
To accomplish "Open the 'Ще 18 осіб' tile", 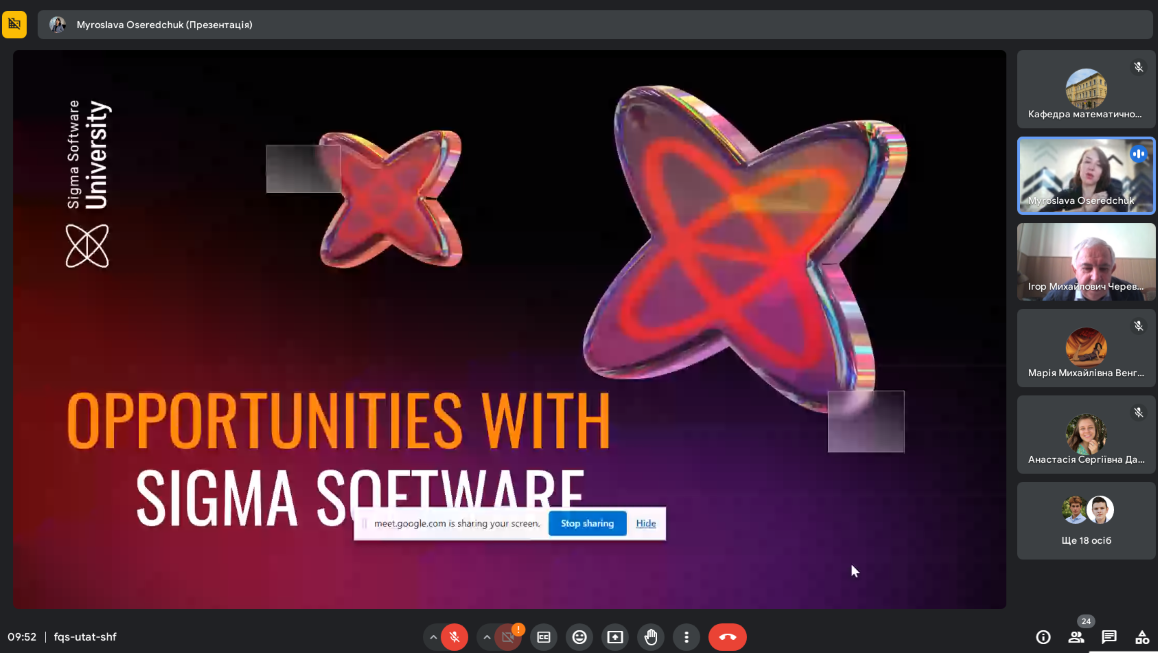I will coord(1086,521).
